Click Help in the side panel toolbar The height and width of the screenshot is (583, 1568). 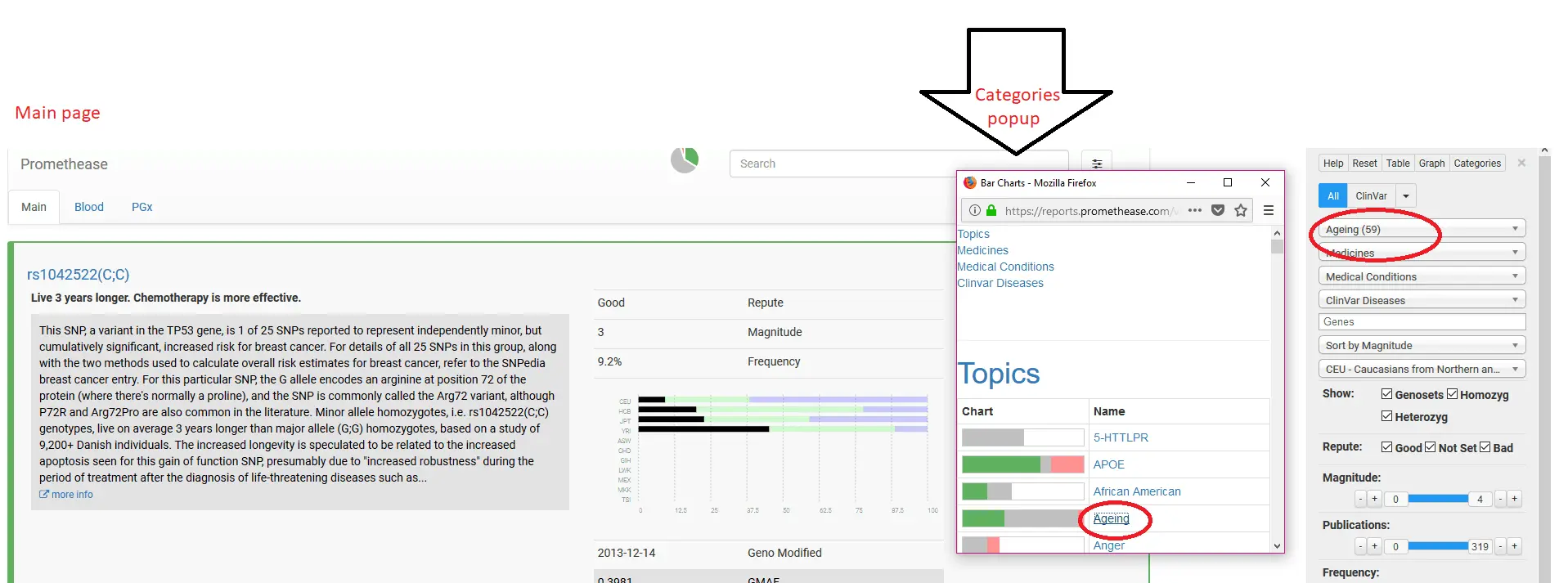[x=1333, y=164]
